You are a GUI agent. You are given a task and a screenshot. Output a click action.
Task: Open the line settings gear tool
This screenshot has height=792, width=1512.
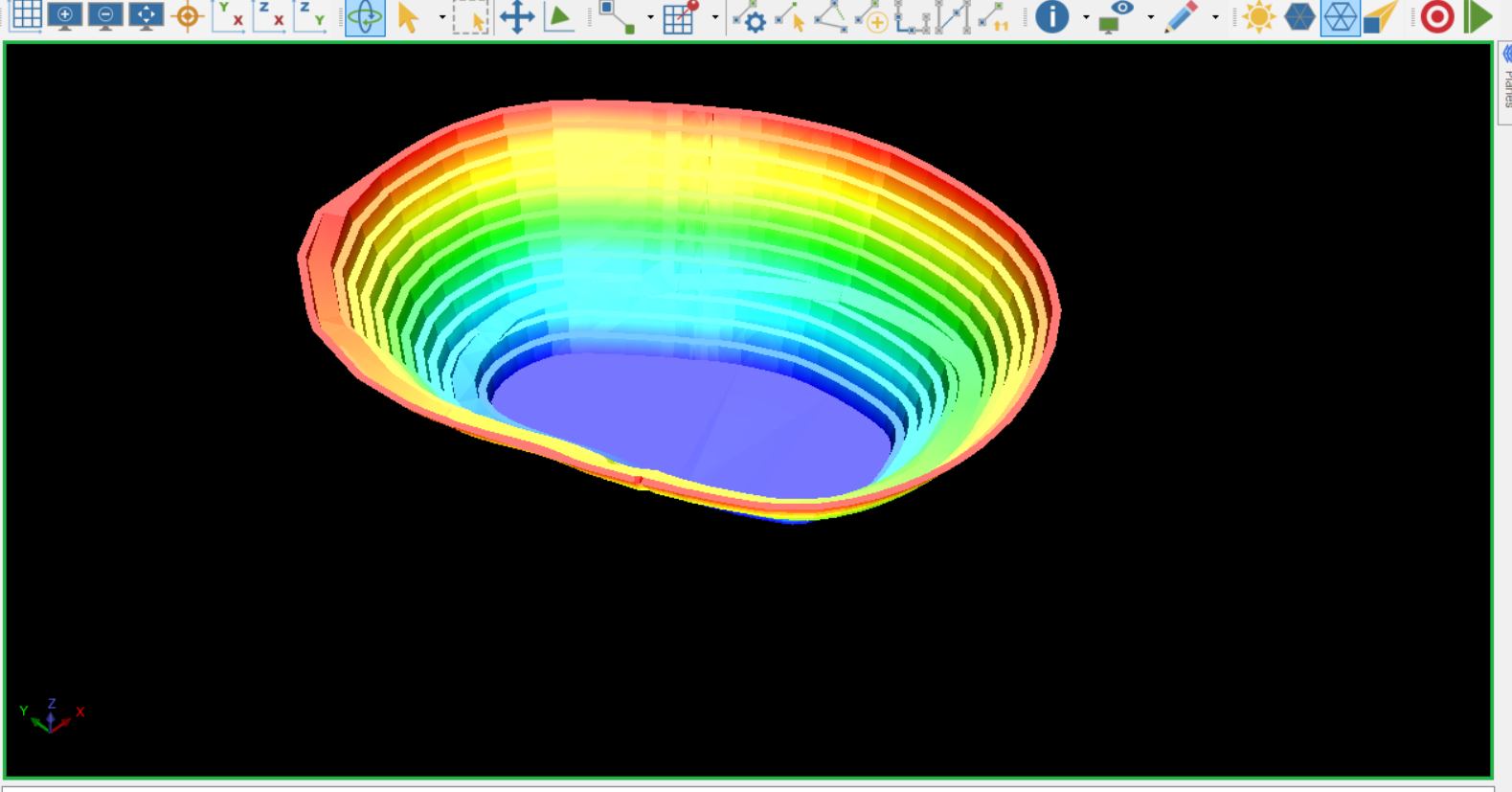coord(749,17)
